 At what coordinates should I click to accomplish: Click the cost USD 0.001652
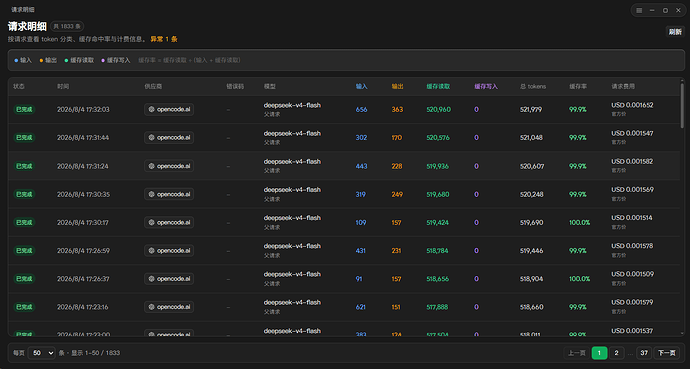[x=632, y=105]
